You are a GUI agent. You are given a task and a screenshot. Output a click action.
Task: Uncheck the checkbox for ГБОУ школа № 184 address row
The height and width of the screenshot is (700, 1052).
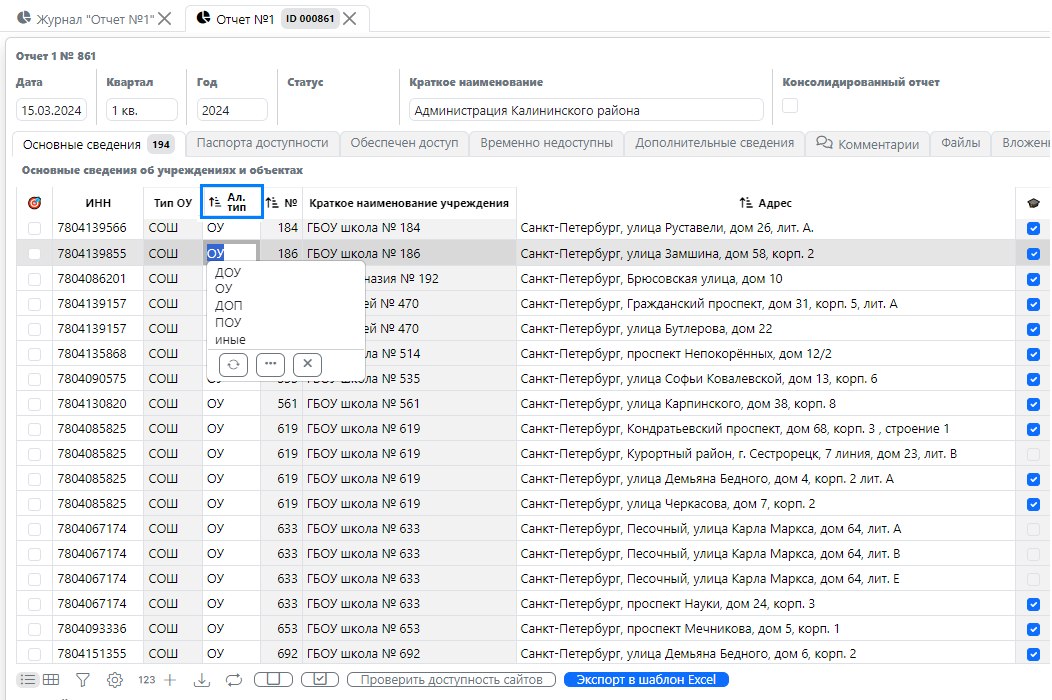click(1033, 229)
